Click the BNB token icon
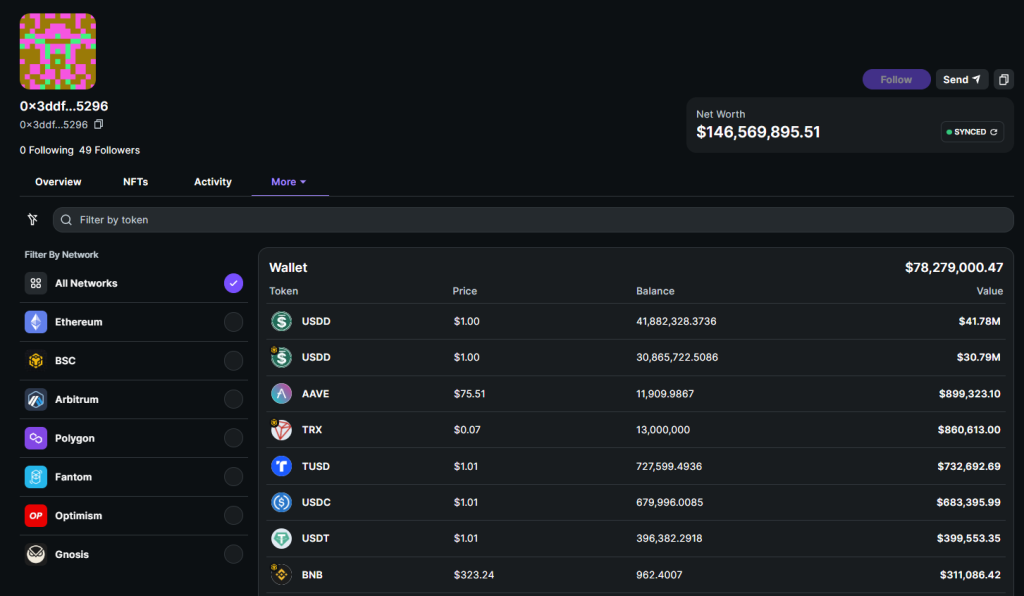 tap(281, 574)
